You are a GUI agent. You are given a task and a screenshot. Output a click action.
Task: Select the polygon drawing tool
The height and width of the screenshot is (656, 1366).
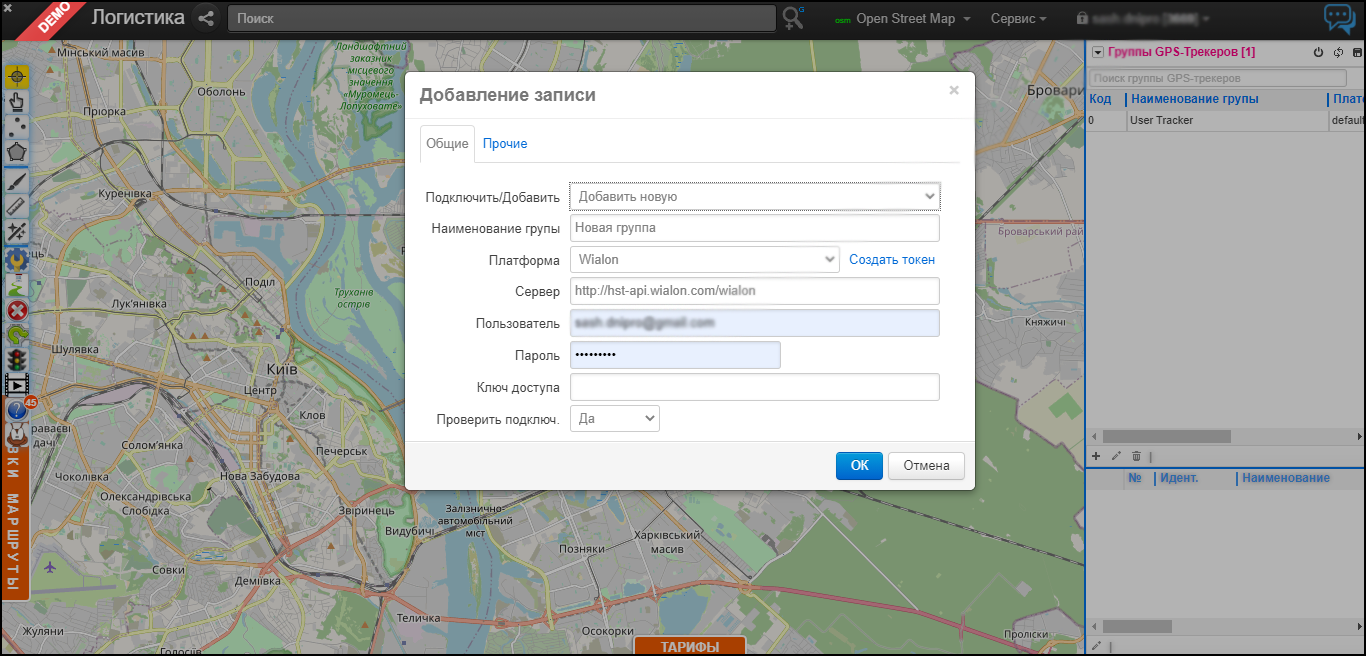coord(17,154)
